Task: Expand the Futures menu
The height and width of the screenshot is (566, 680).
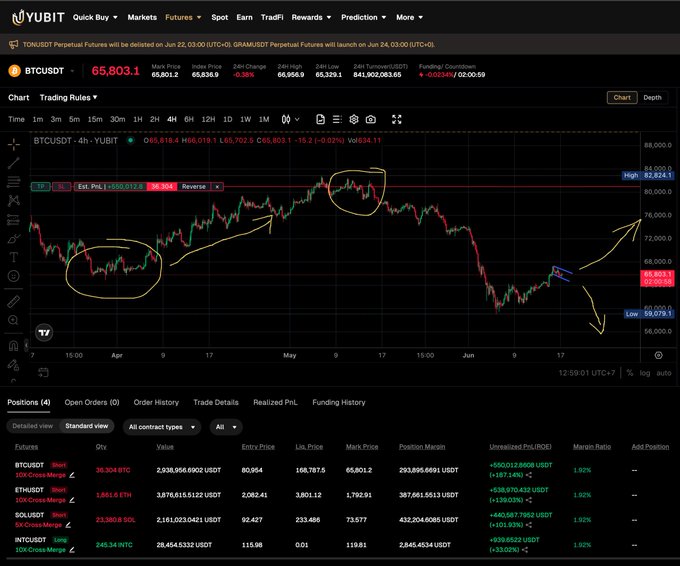Action: pos(183,17)
